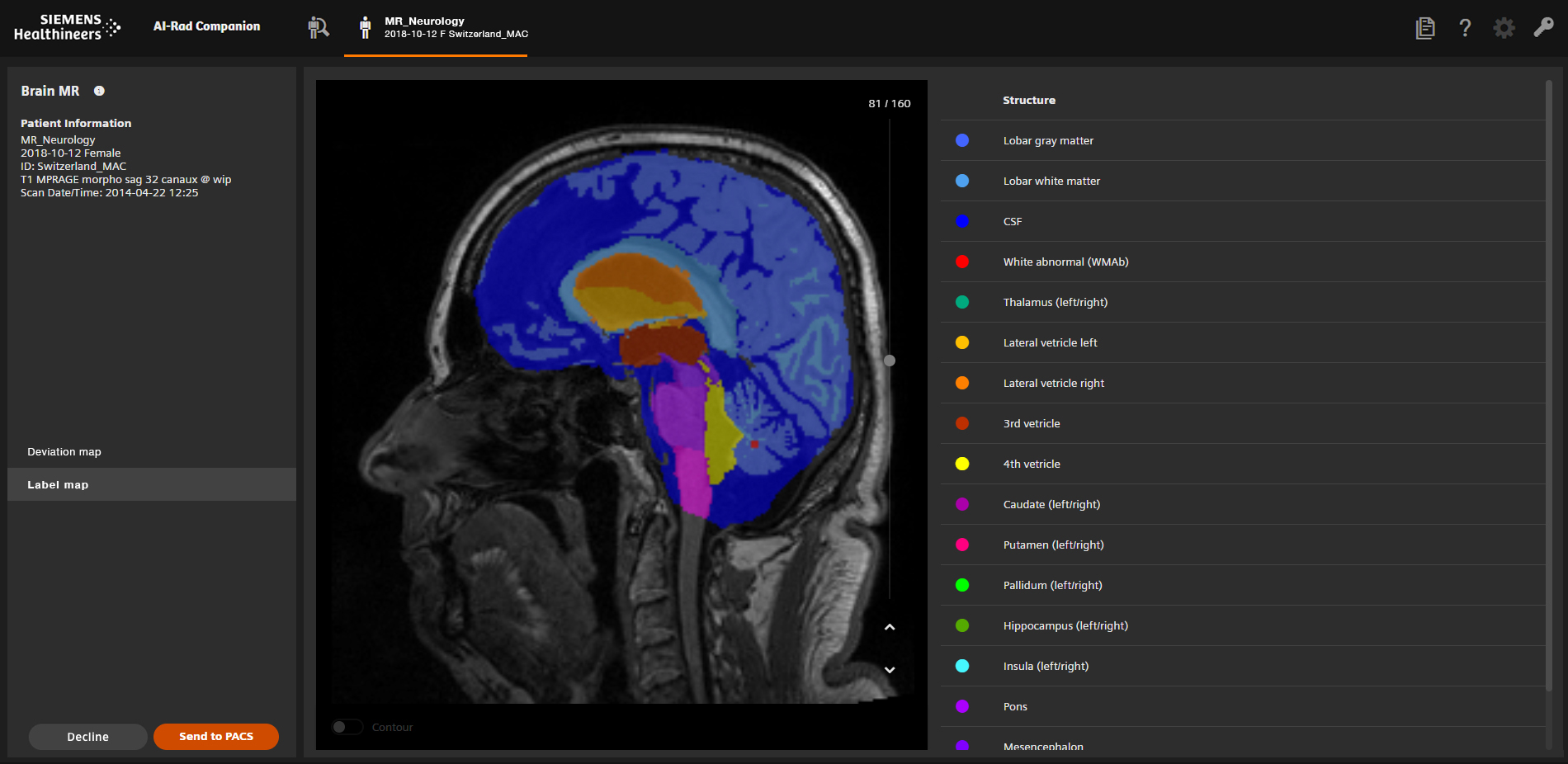The image size is (1568, 764).
Task: Select the Mesencephalon structure row
Action: click(1243, 739)
